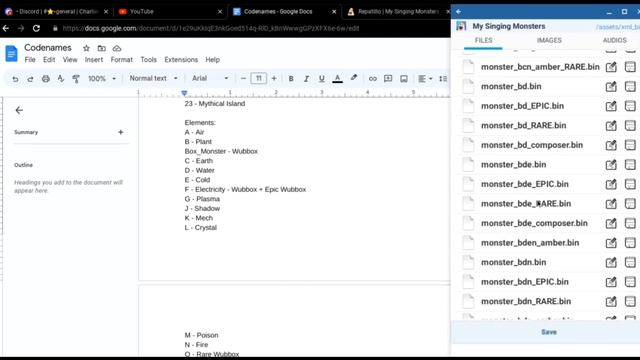Click the browser address bar URL
The image size is (640, 360).
click(x=211, y=28)
